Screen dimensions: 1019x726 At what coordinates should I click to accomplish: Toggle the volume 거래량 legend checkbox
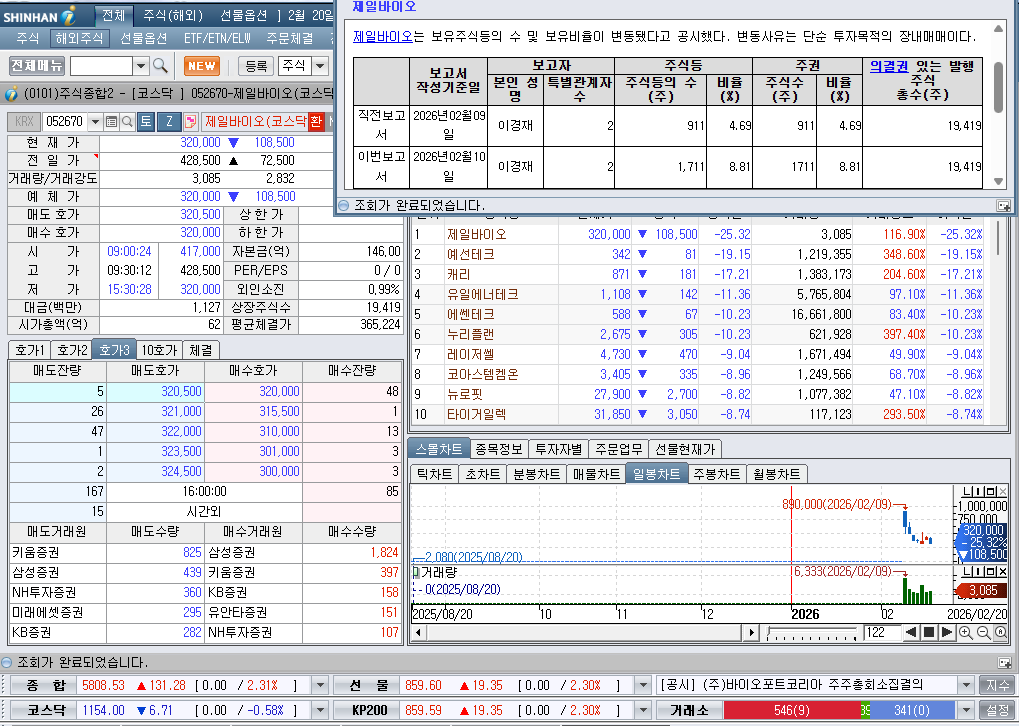click(x=416, y=573)
